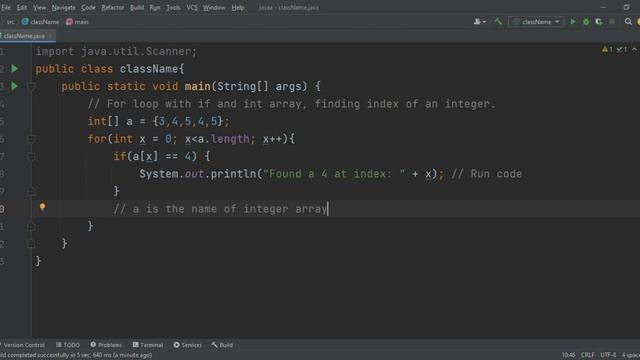The image size is (640, 360).
Task: Open the Run menu
Action: (x=155, y=7)
